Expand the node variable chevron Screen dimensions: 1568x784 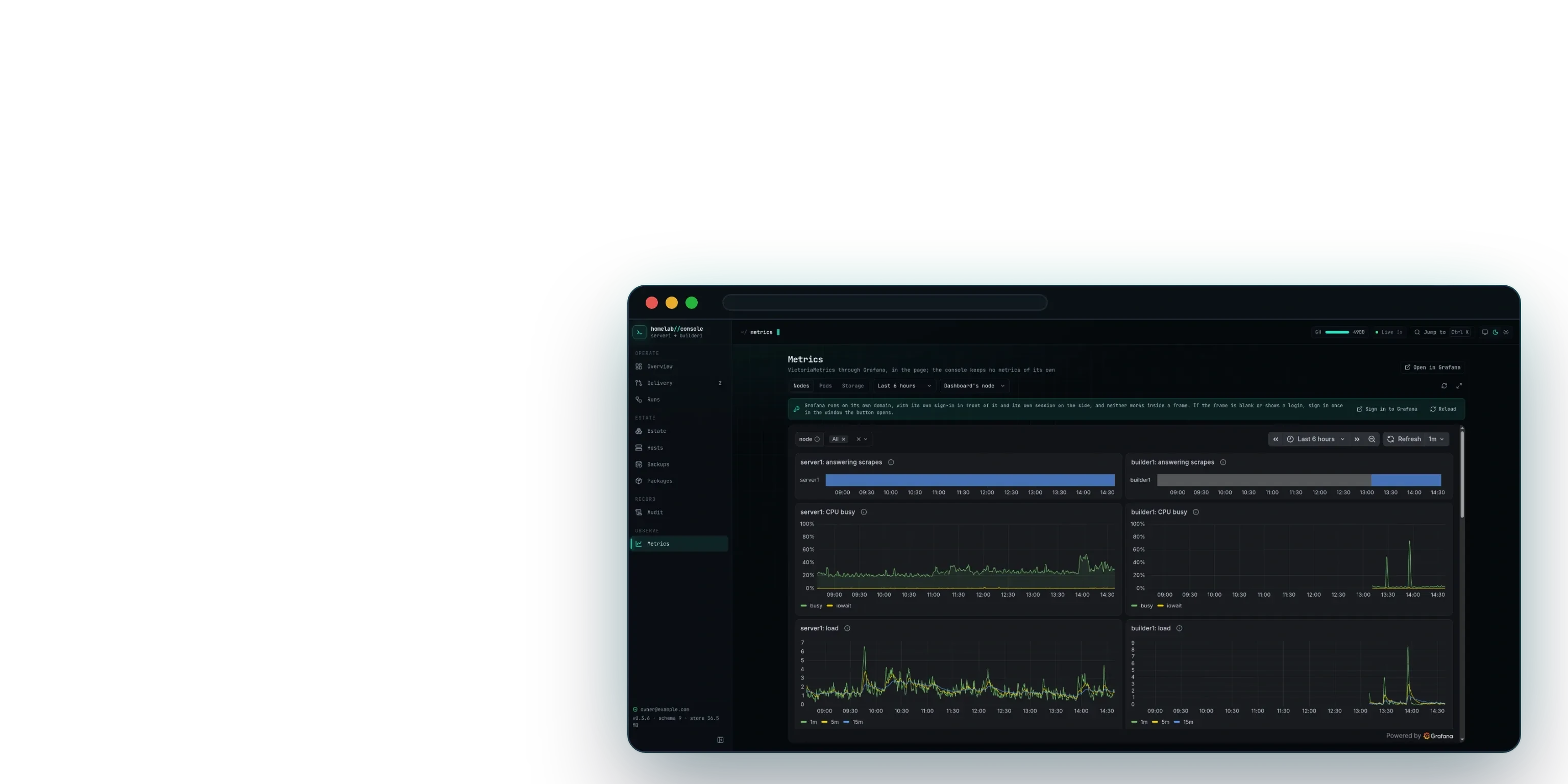tap(866, 439)
